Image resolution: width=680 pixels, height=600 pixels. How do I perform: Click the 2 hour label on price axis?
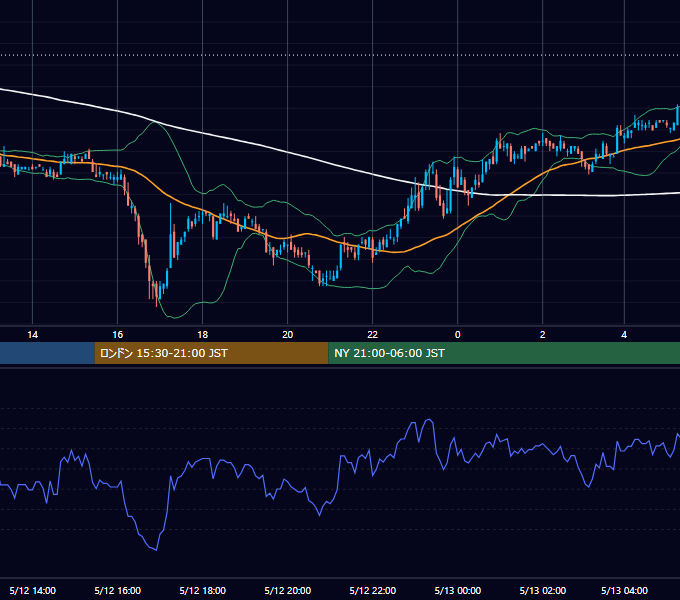(x=543, y=335)
